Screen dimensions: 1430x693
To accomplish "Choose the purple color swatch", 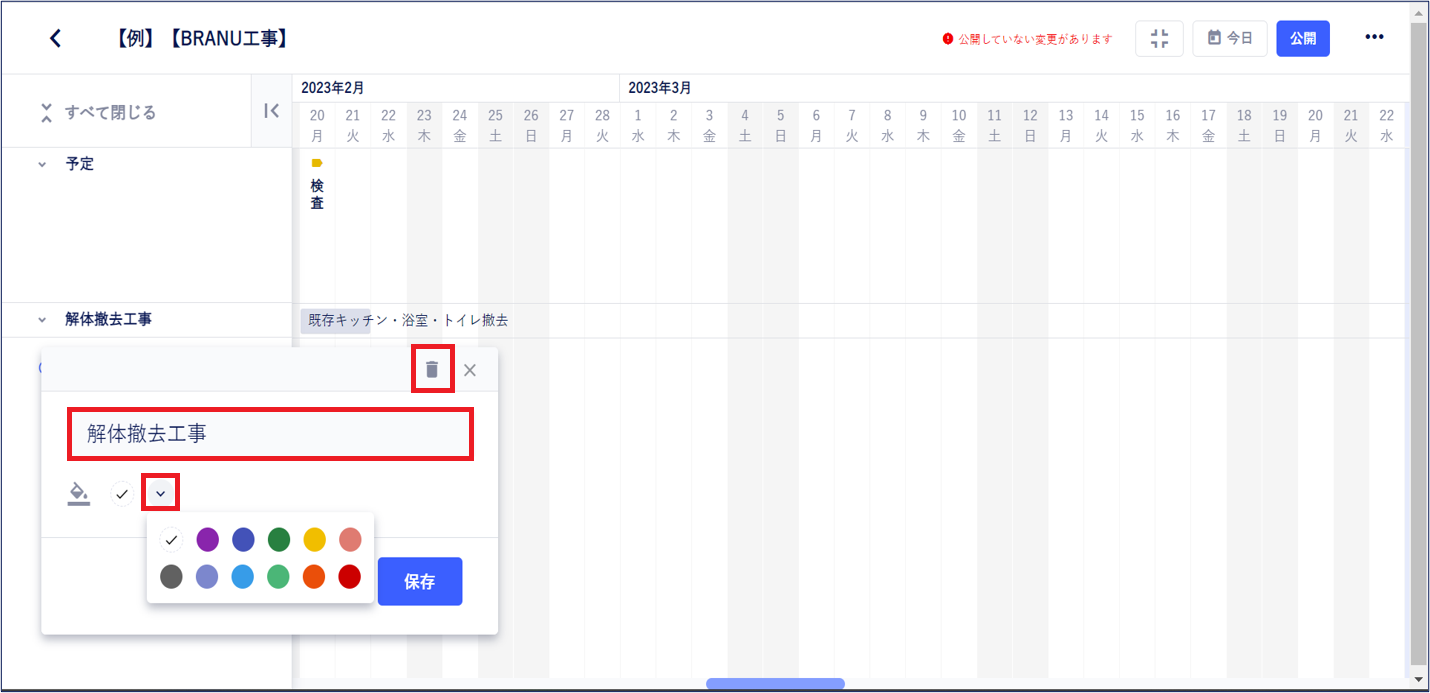I will tap(207, 540).
